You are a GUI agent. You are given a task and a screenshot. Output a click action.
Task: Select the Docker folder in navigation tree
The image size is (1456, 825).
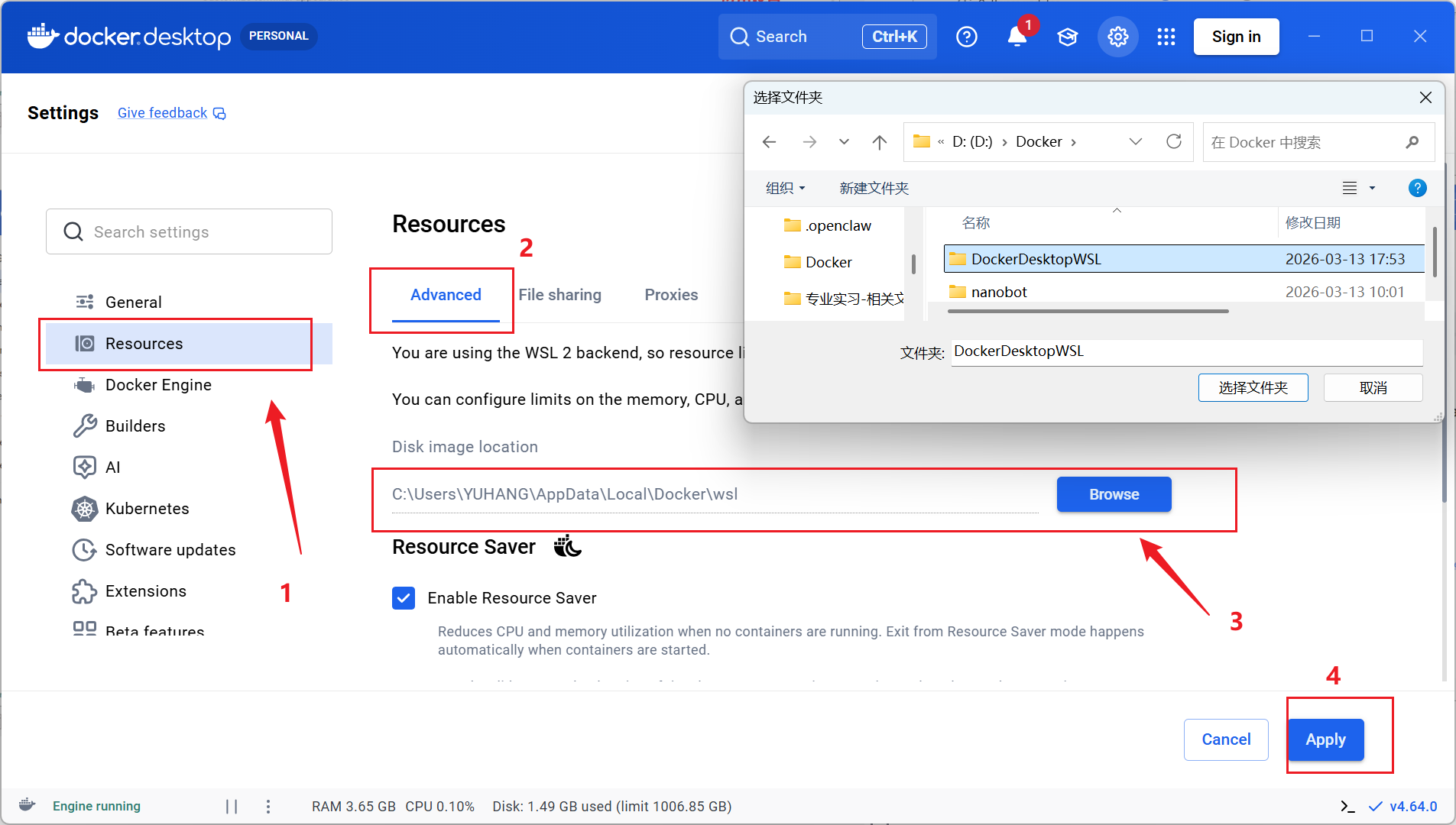pyautogui.click(x=818, y=262)
